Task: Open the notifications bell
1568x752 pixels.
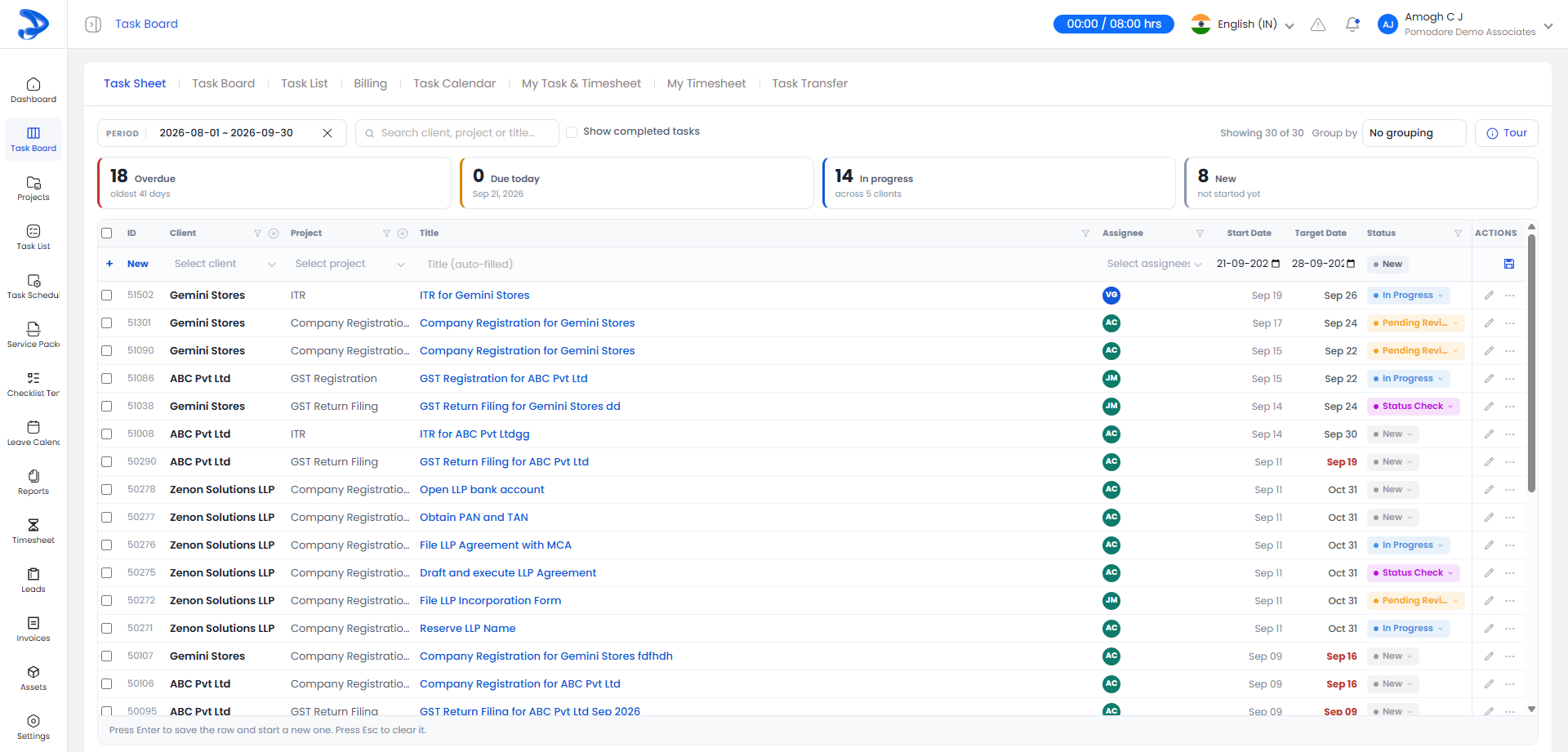Action: [1352, 24]
